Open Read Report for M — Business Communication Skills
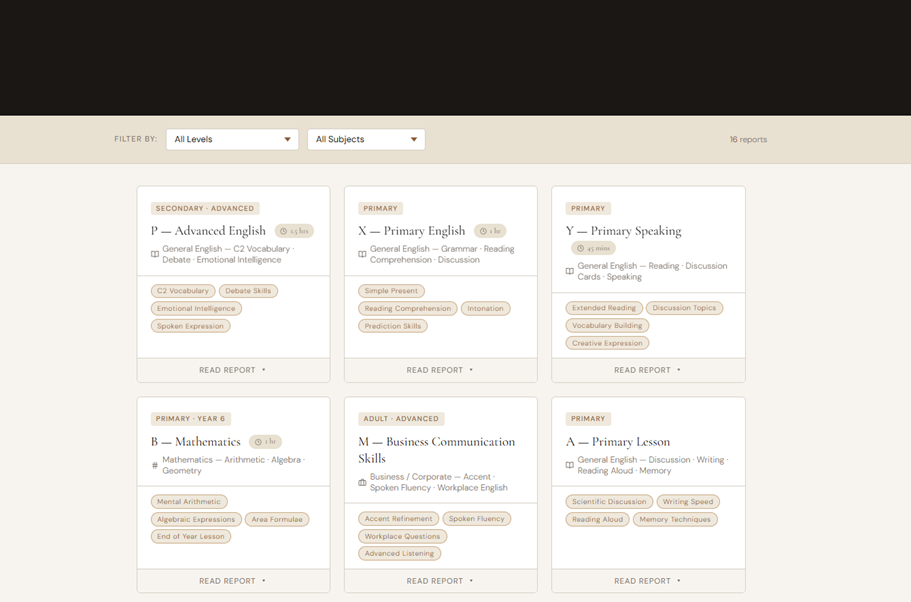Image resolution: width=911 pixels, height=602 pixels. (440, 581)
